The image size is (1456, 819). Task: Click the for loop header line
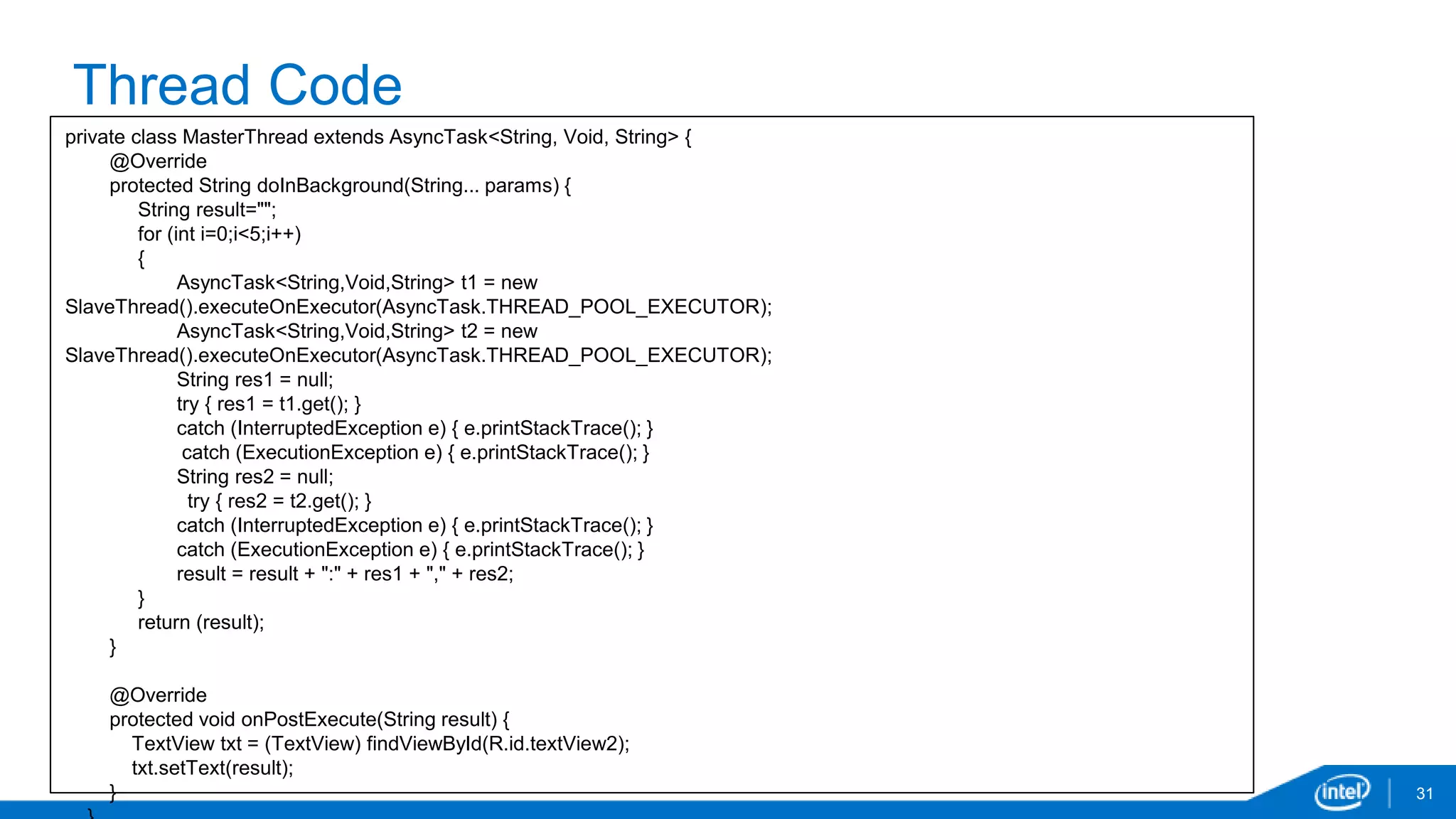219,234
